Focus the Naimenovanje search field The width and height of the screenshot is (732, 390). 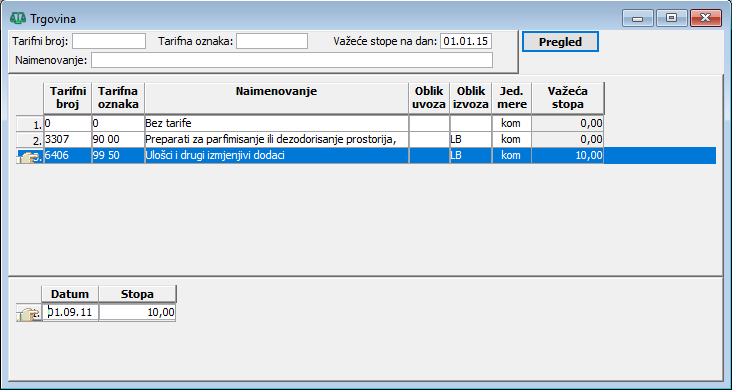pyautogui.click(x=292, y=60)
